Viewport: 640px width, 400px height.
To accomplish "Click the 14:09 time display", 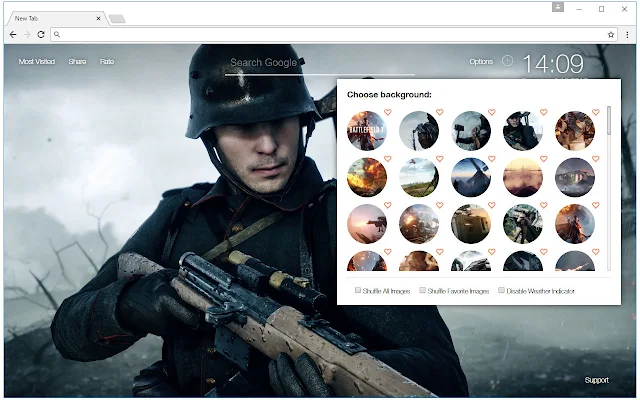I will point(553,64).
